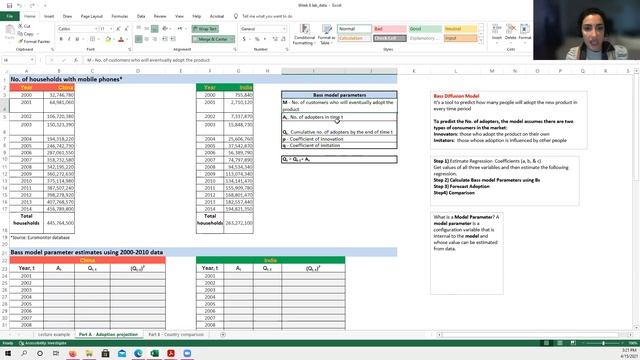Align text to top

click(139, 29)
